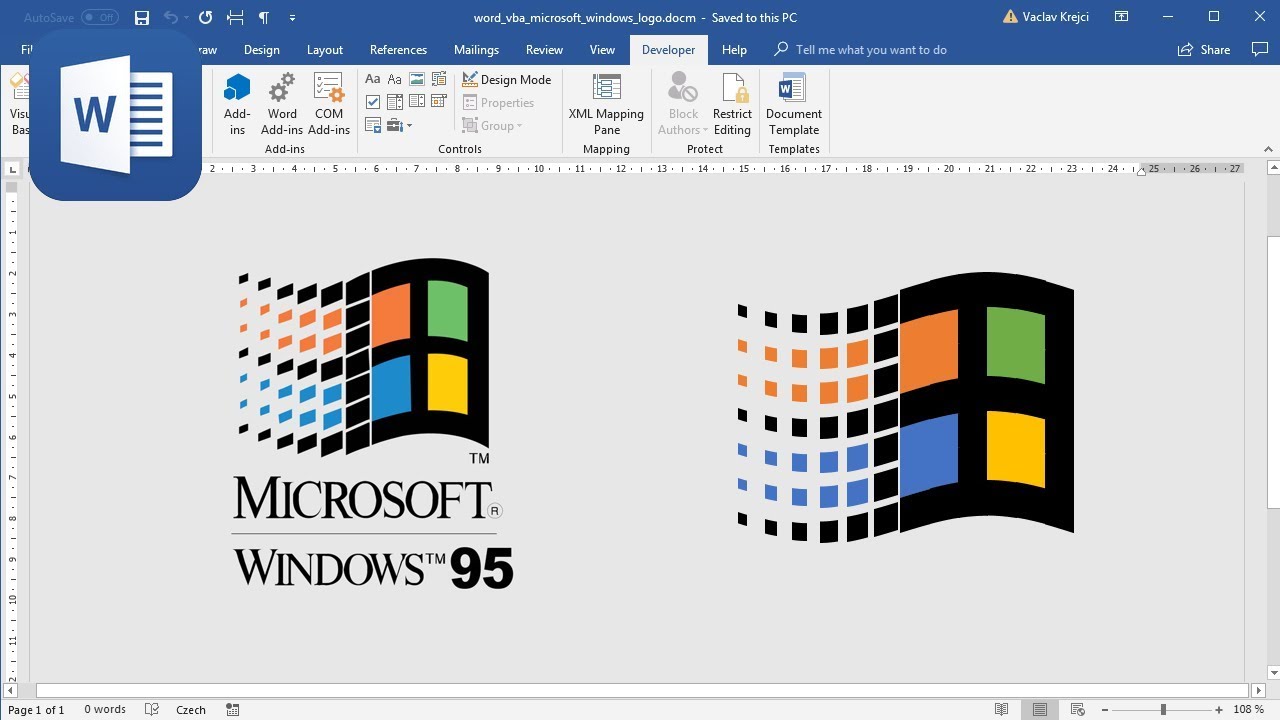
Task: Insert Check Box content control
Action: pyautogui.click(x=373, y=102)
